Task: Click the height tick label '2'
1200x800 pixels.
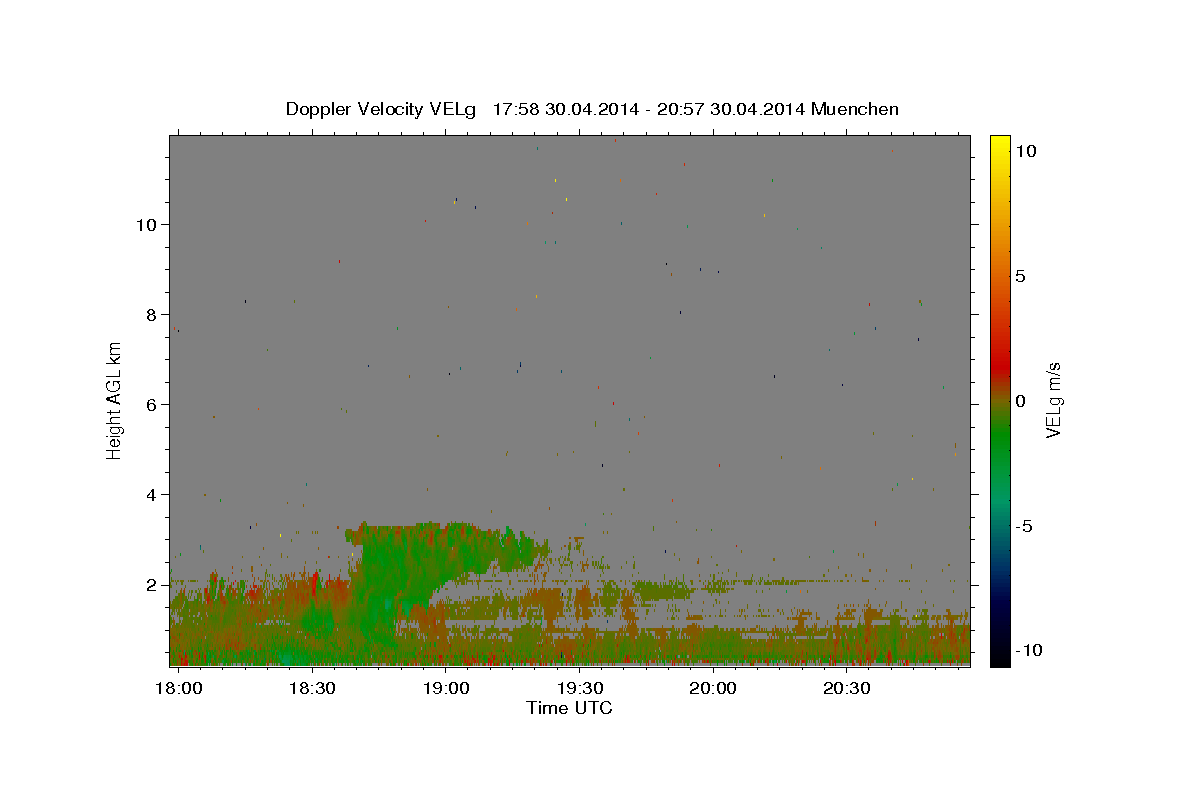Action: pos(152,585)
